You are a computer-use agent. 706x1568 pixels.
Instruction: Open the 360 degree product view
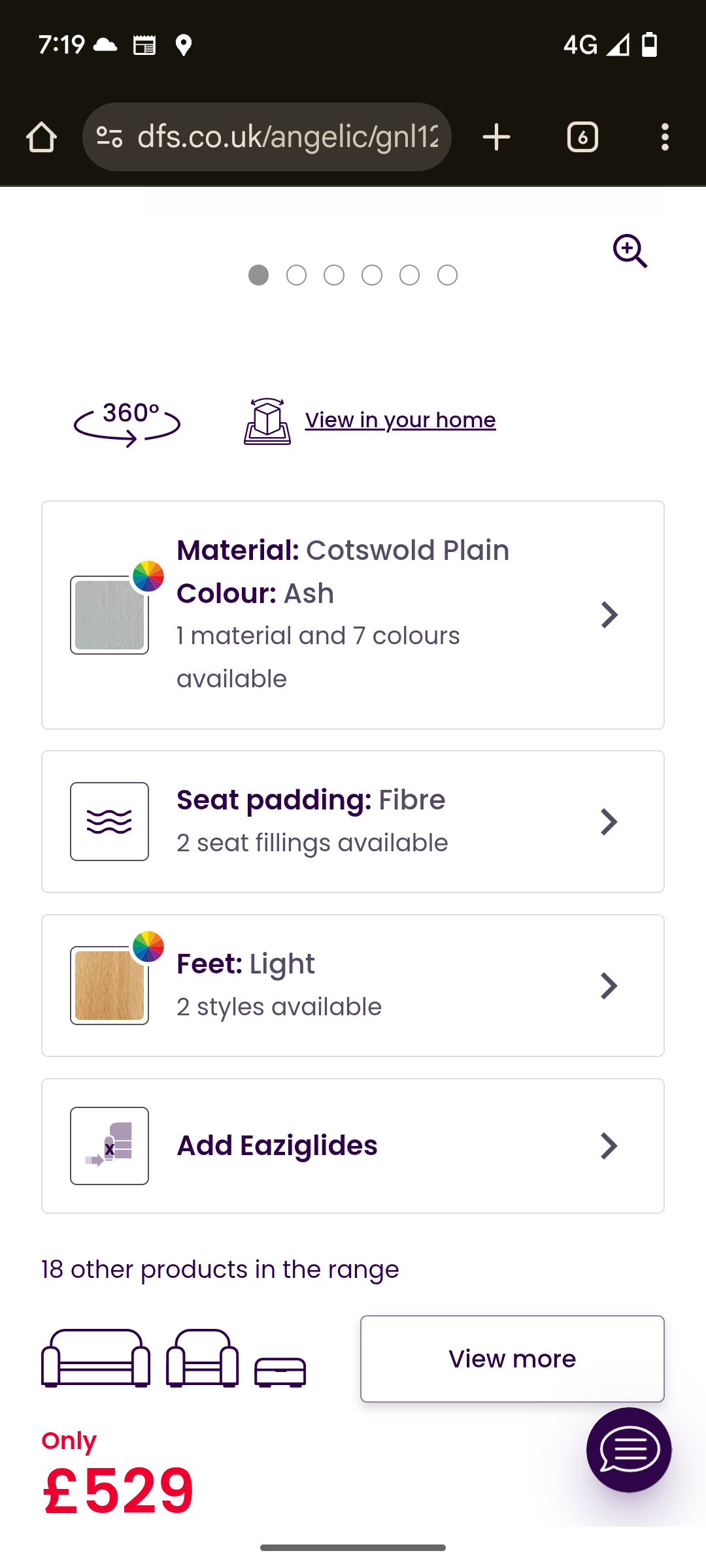pos(127,423)
